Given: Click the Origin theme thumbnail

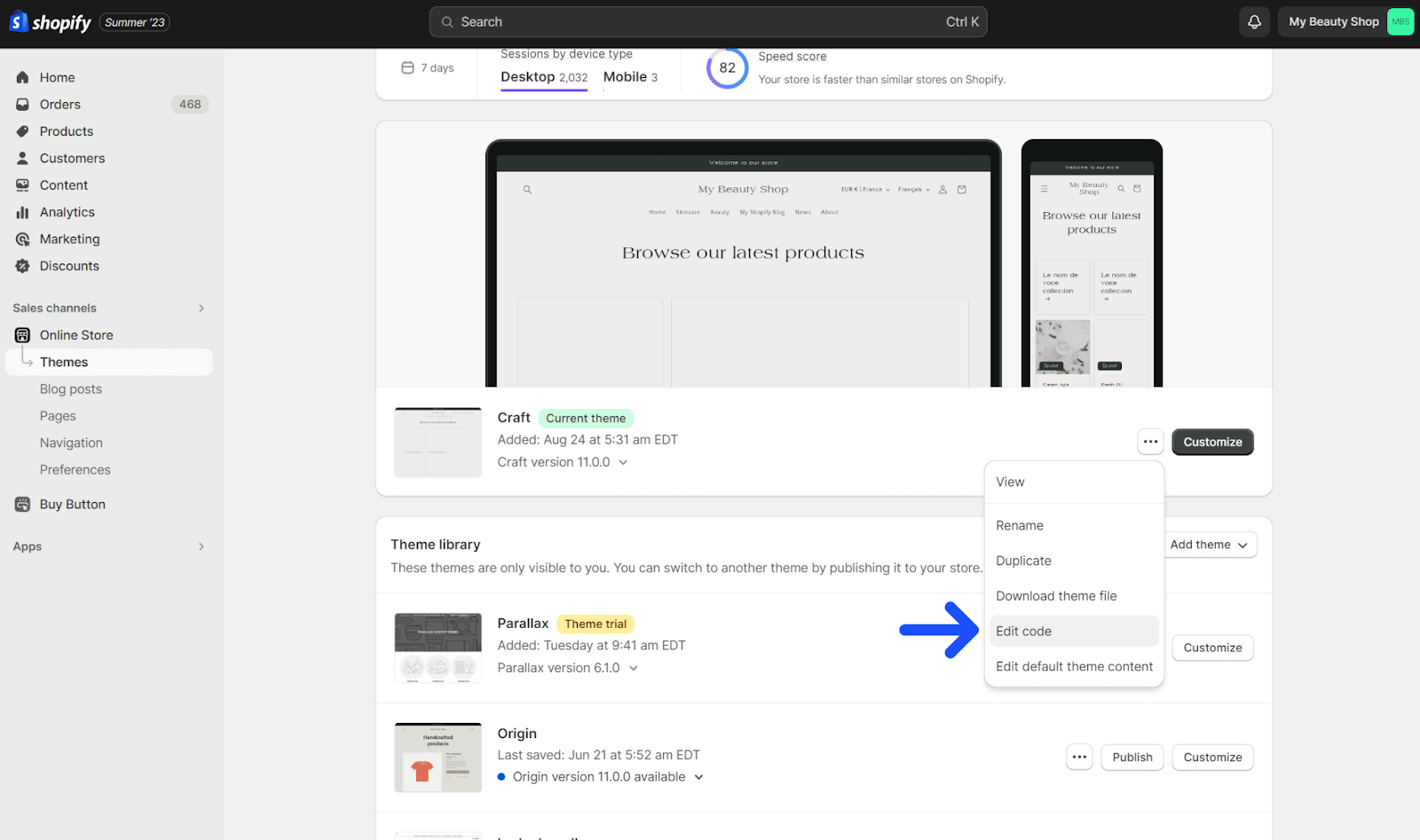Looking at the screenshot, I should tap(438, 758).
